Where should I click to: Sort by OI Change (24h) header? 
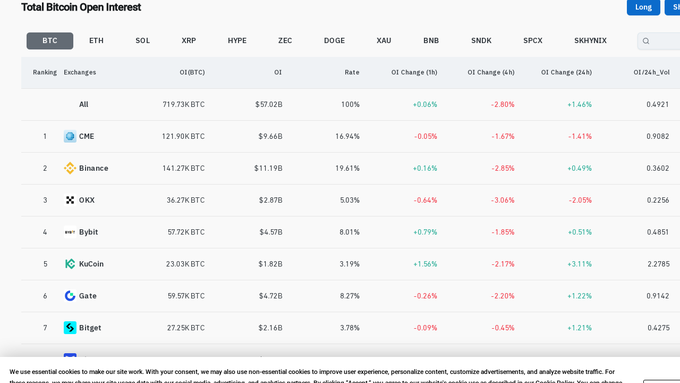pos(566,72)
